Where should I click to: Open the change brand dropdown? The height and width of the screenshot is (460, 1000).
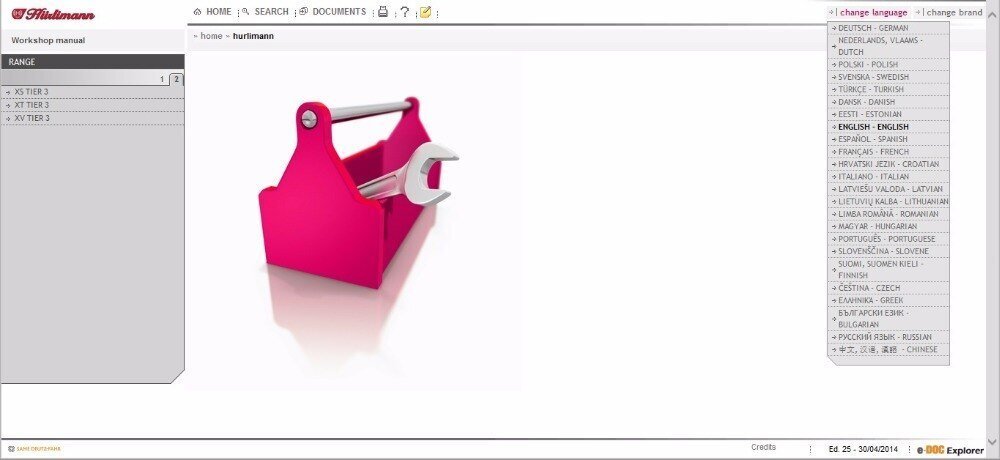[x=952, y=12]
